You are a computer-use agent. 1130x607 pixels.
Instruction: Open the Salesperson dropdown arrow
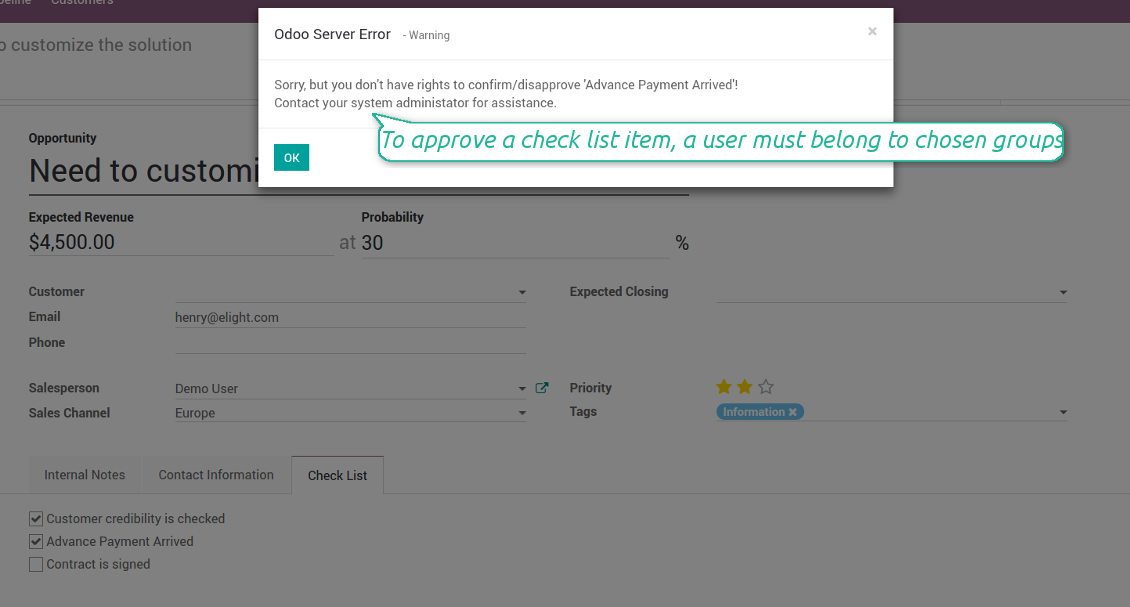tap(522, 389)
